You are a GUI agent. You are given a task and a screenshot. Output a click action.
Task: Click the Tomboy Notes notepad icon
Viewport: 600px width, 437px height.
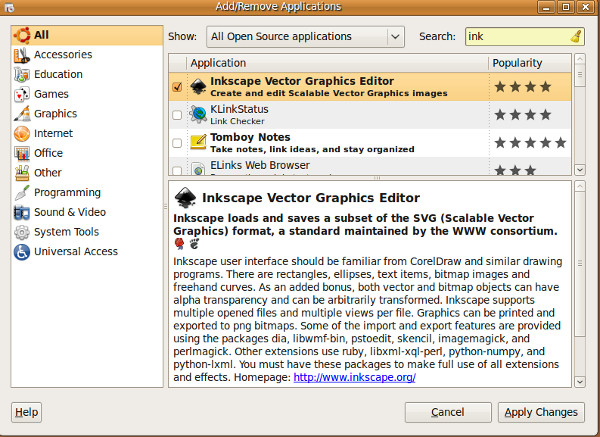(x=198, y=142)
